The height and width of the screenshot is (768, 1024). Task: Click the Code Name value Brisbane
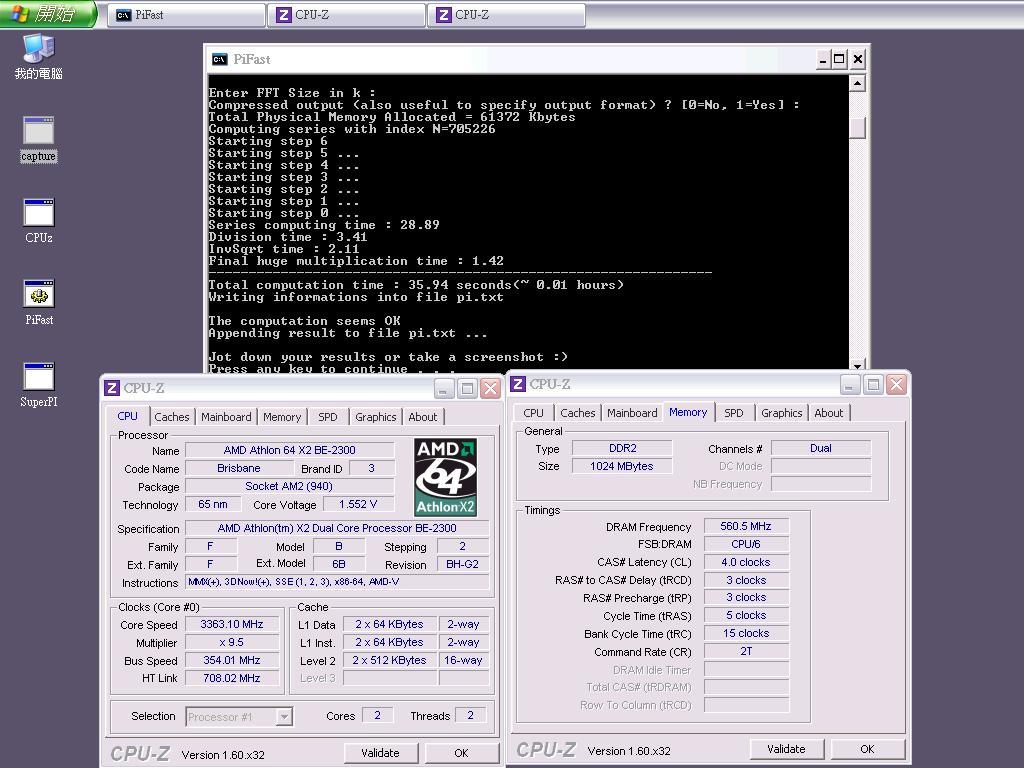[x=239, y=468]
